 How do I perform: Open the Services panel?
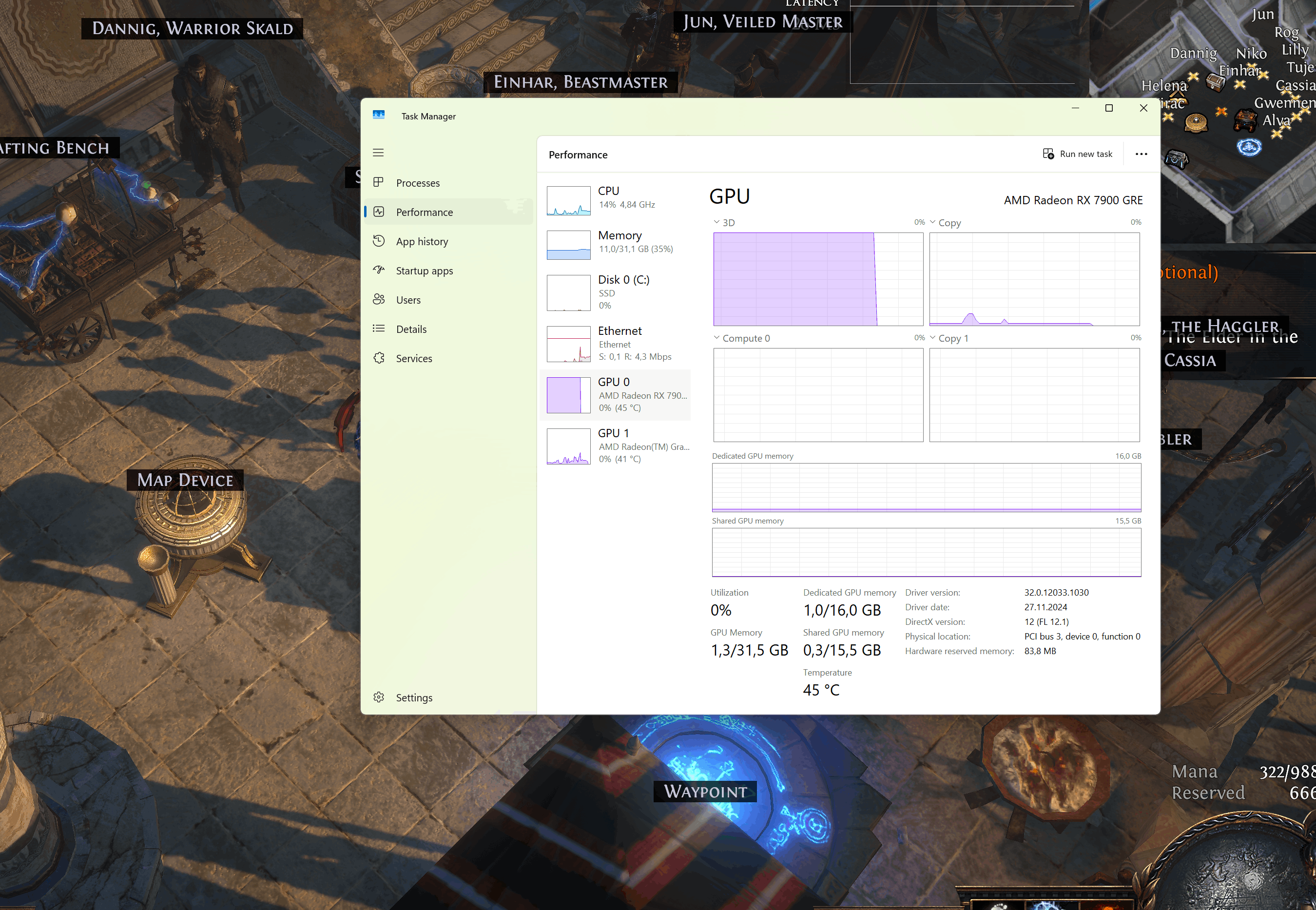[414, 358]
